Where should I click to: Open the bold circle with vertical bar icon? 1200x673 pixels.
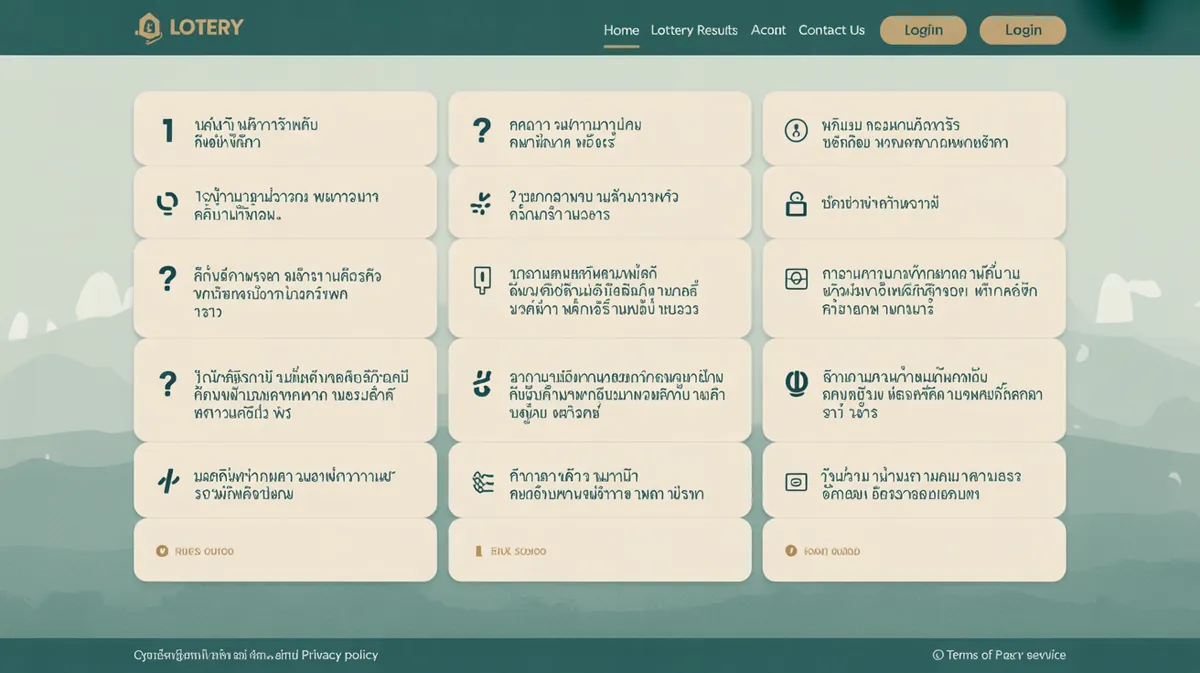(x=796, y=382)
